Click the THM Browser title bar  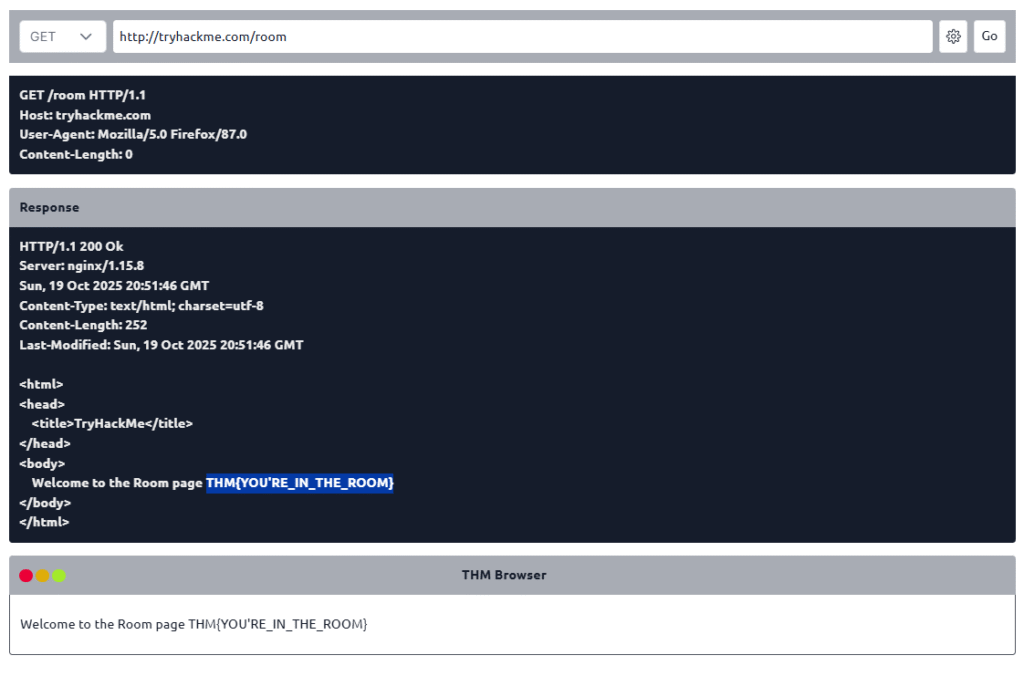pyautogui.click(x=504, y=575)
